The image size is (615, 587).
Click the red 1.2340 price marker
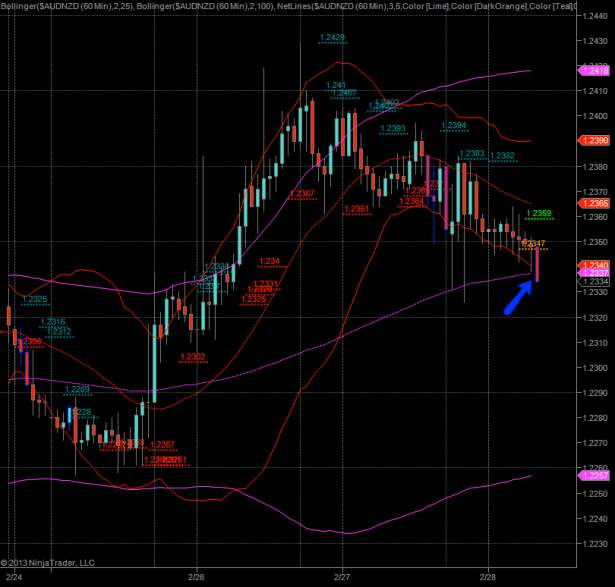[595, 264]
